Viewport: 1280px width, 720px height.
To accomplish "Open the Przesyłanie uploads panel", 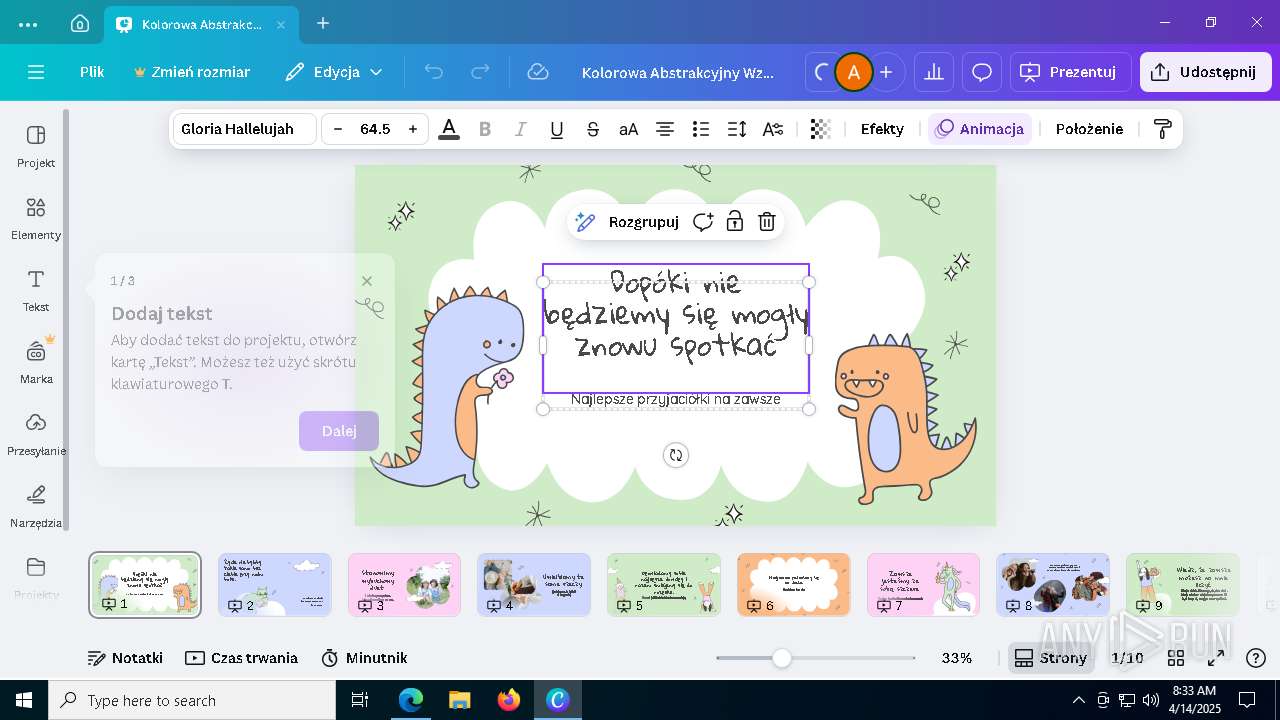I will 36,434.
